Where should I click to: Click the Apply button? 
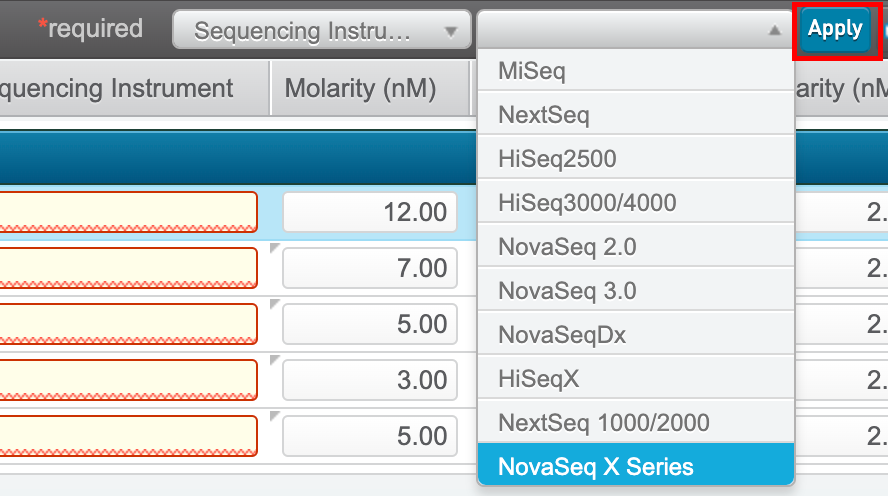tap(835, 29)
